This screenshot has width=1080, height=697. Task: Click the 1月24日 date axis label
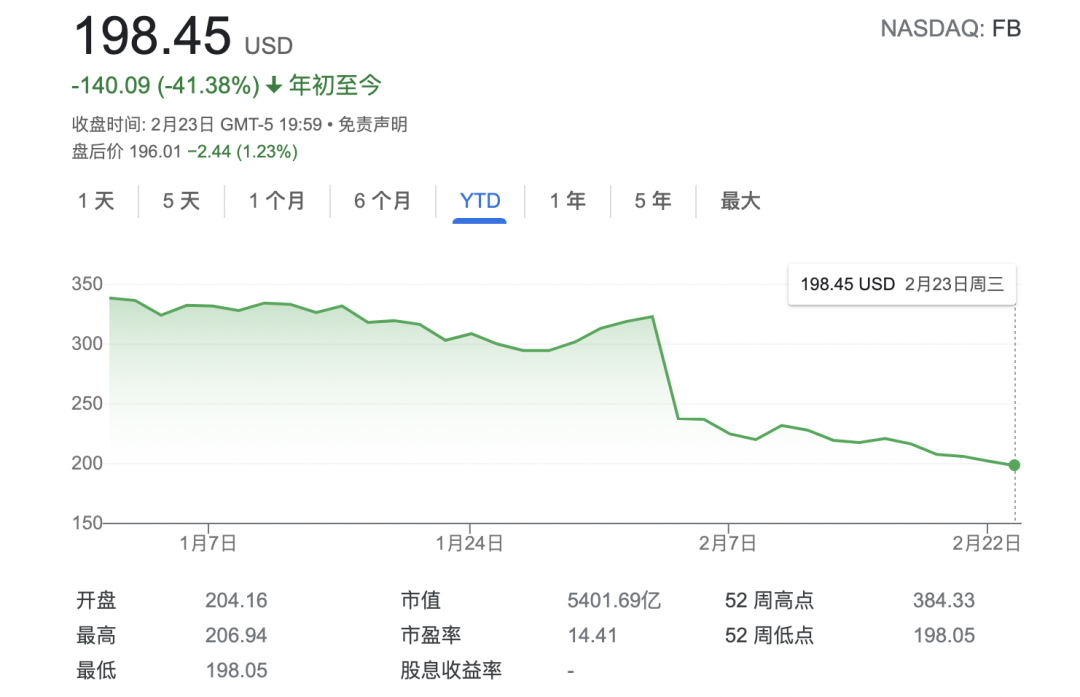click(x=470, y=543)
